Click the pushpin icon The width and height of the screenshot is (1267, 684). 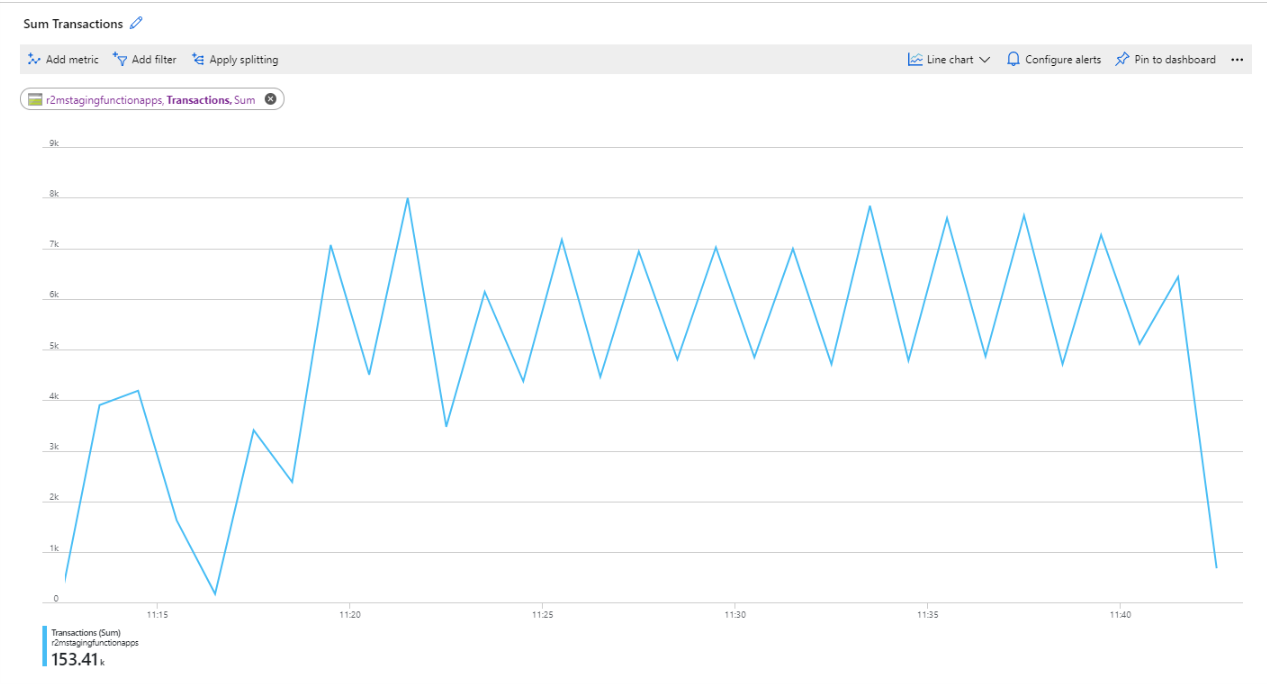click(x=1122, y=60)
